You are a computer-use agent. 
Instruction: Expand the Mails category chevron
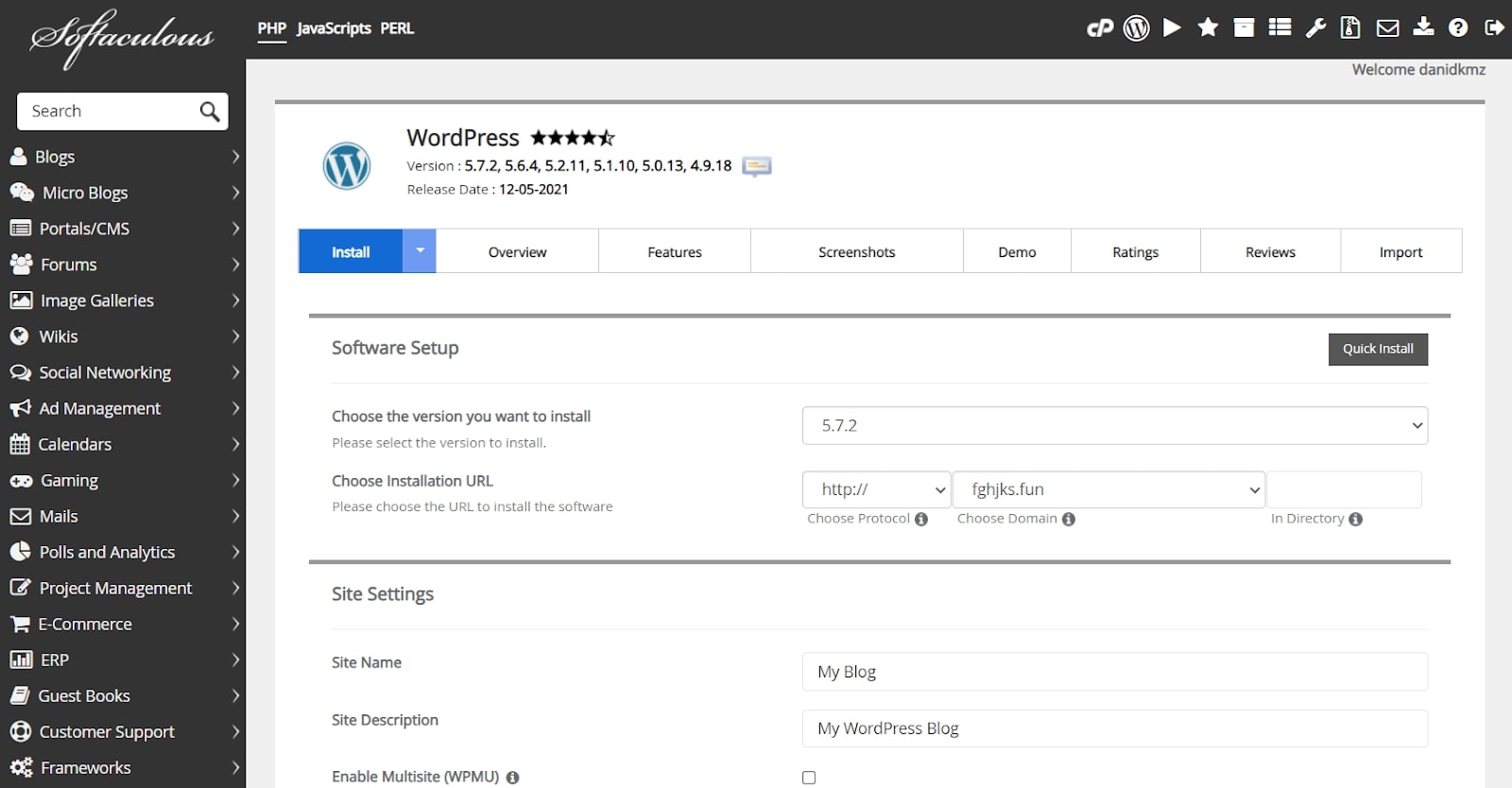click(x=235, y=516)
